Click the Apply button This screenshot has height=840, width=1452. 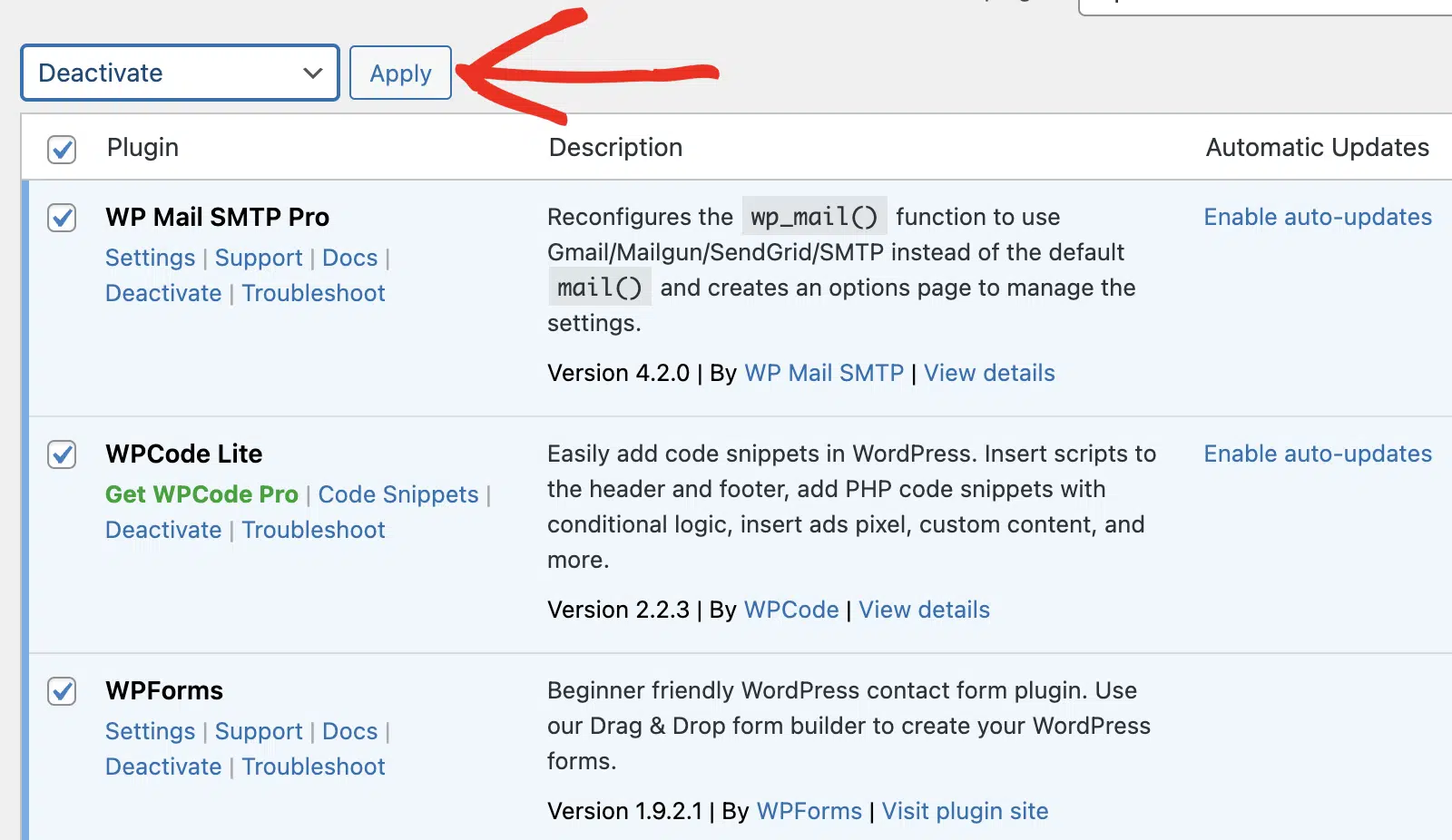400,73
